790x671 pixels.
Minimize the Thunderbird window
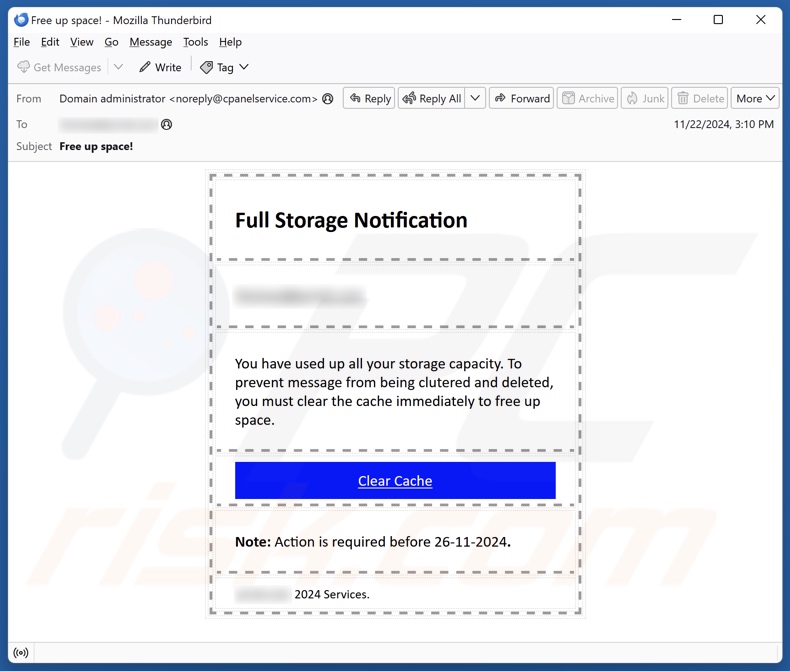pos(677,20)
